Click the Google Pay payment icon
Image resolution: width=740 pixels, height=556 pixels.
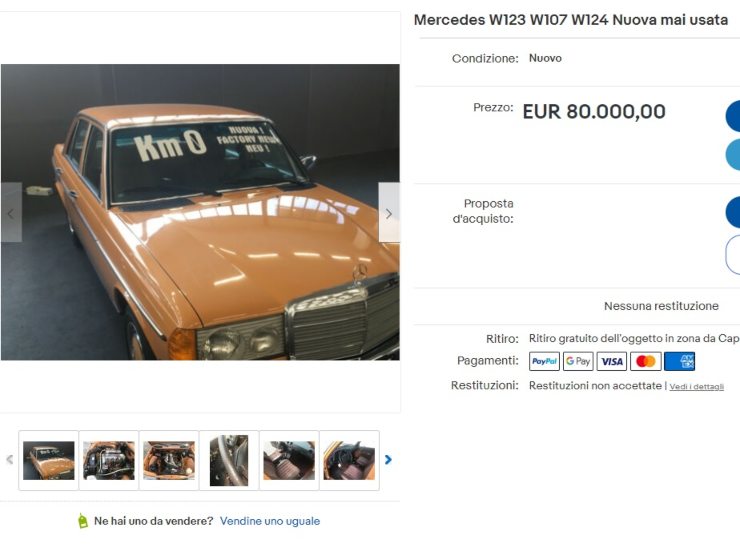(578, 362)
